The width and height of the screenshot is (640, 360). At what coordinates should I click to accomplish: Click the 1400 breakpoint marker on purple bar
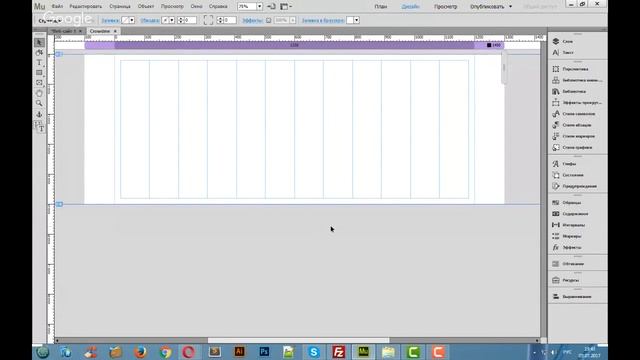(493, 45)
